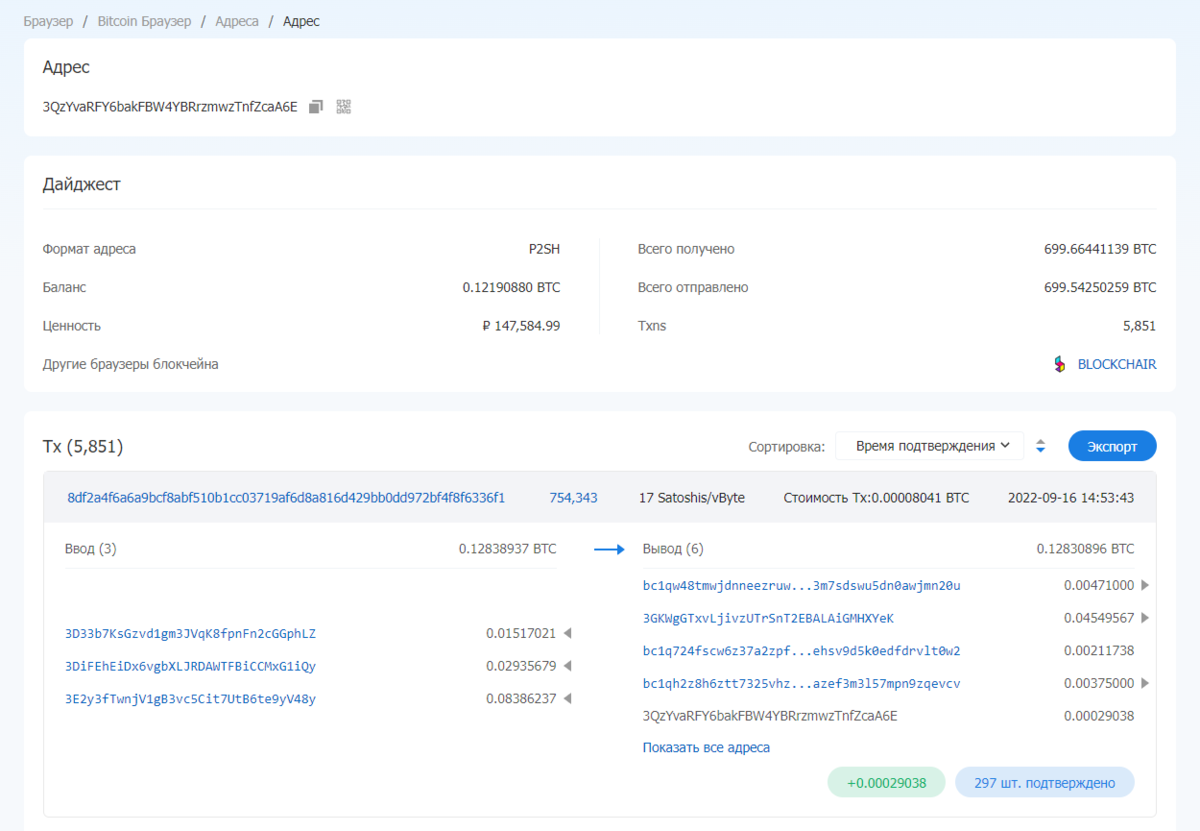Open input address 3D33b7KsGzvd1gm3JVqK8fpnFn2cGGphLZ

pyautogui.click(x=190, y=633)
